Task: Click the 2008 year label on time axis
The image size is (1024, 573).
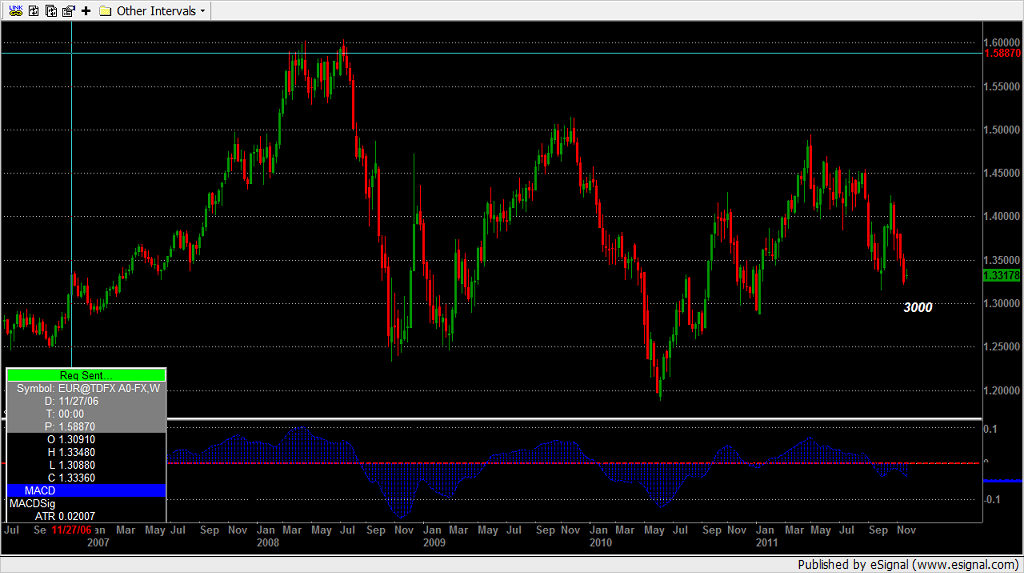Action: [268, 542]
